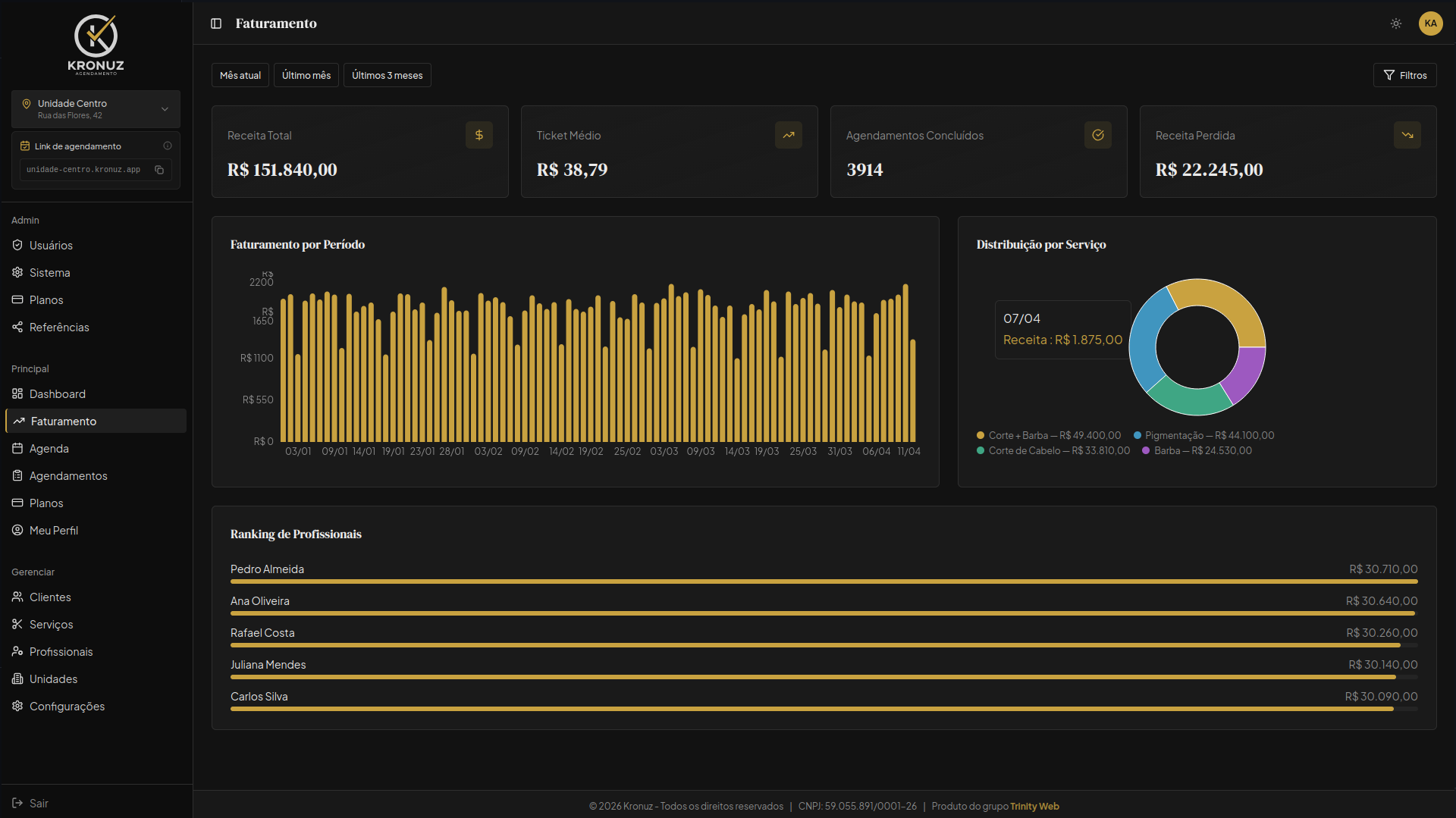
Task: Open the KA user avatar menu
Action: pos(1430,24)
